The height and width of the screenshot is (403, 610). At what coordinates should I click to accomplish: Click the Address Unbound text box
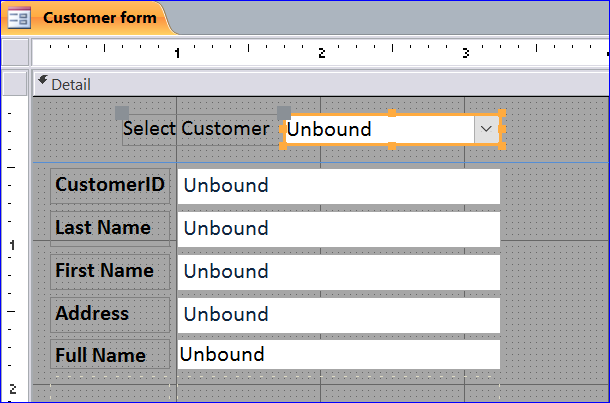click(338, 315)
